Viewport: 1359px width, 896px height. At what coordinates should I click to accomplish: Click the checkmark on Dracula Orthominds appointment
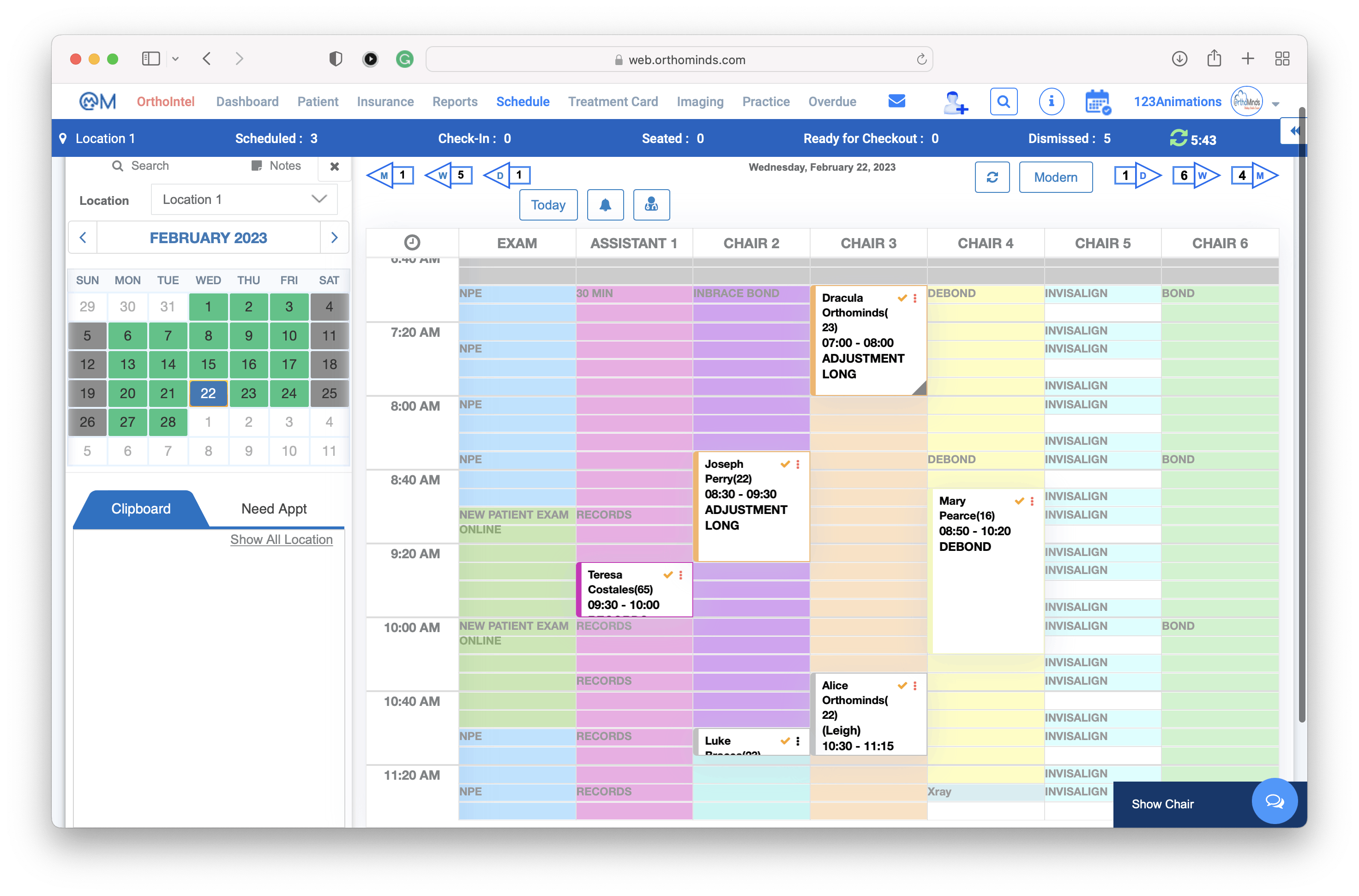point(902,298)
